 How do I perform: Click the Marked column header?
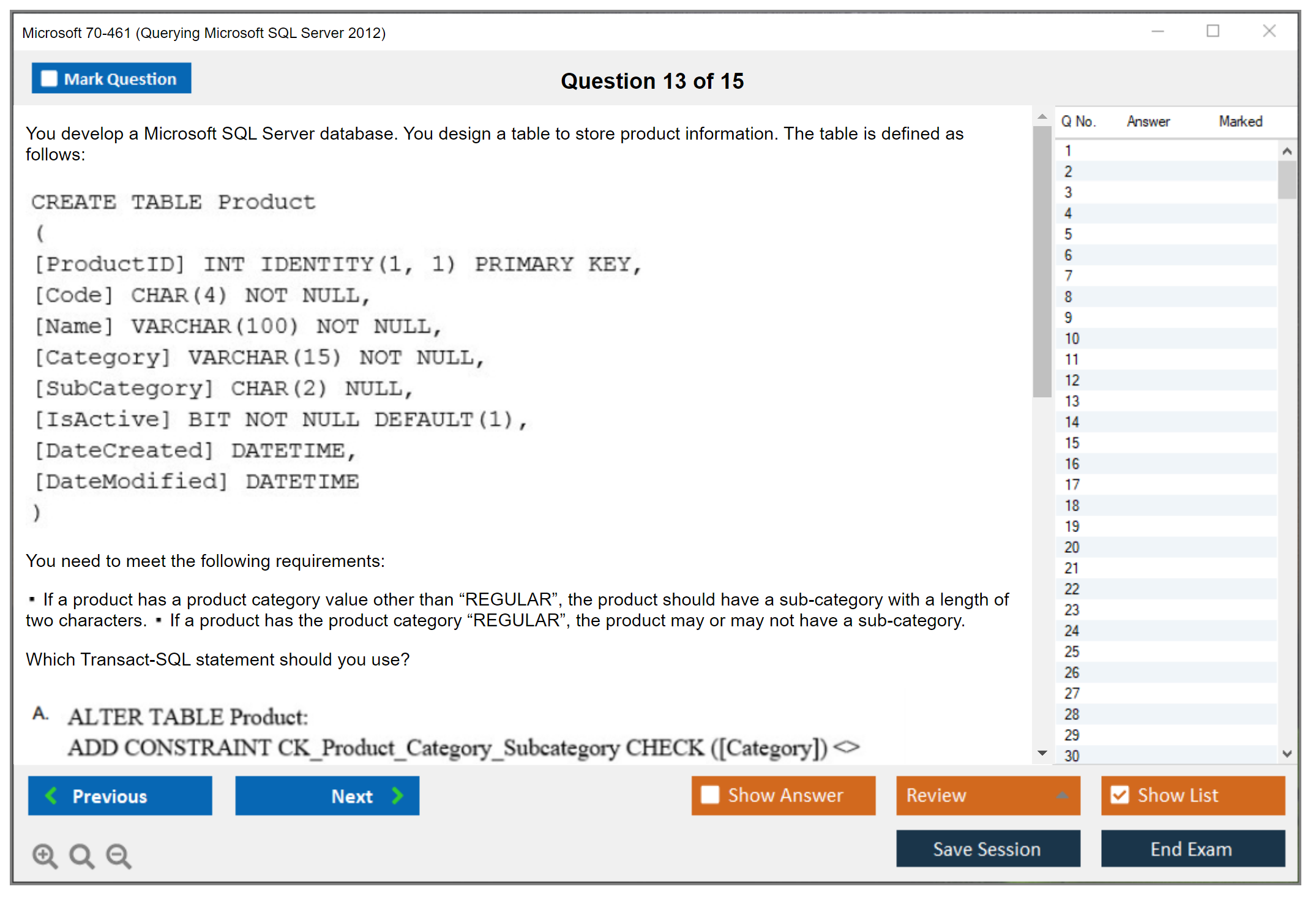tap(1240, 121)
